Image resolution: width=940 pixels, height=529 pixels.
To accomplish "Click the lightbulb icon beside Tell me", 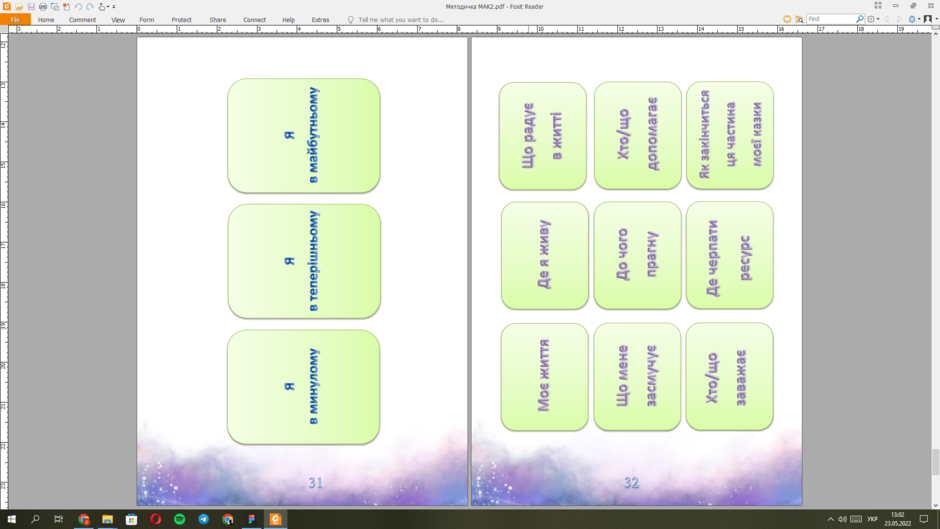I will tap(351, 20).
